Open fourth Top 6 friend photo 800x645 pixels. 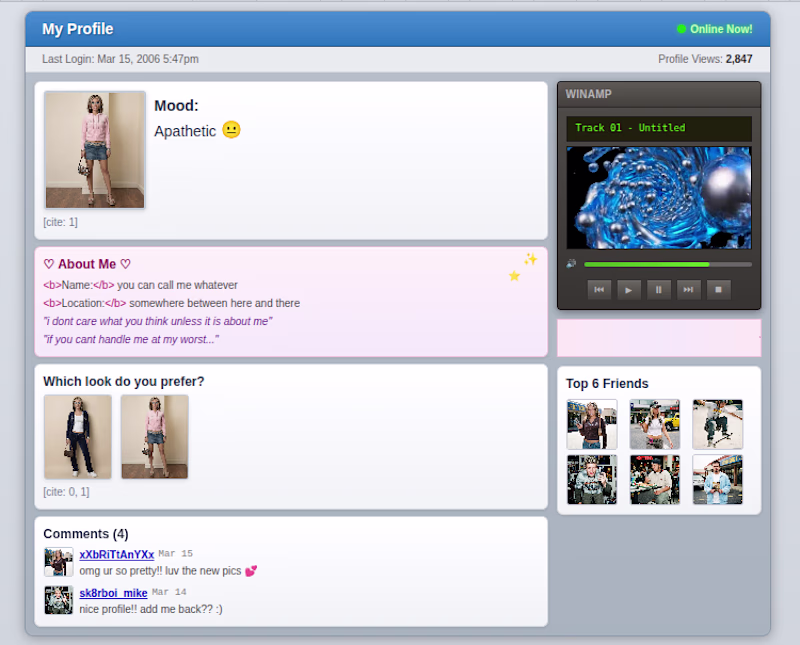click(x=592, y=480)
